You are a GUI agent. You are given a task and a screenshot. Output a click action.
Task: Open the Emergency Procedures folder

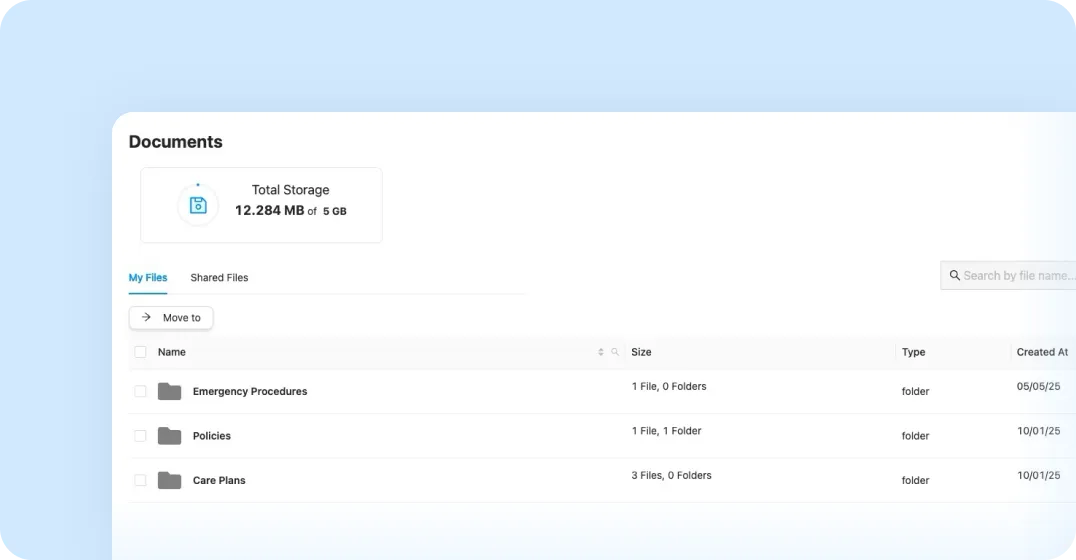pos(250,391)
